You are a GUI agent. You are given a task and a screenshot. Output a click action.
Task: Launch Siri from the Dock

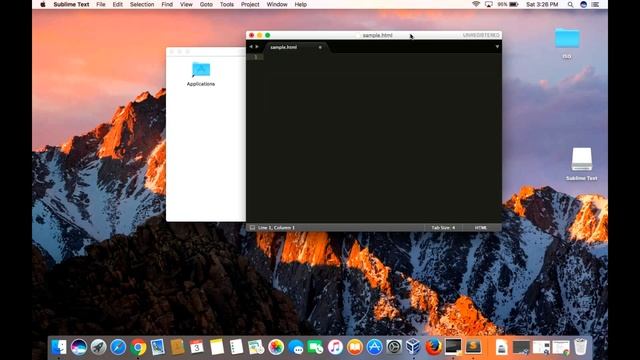coord(79,347)
